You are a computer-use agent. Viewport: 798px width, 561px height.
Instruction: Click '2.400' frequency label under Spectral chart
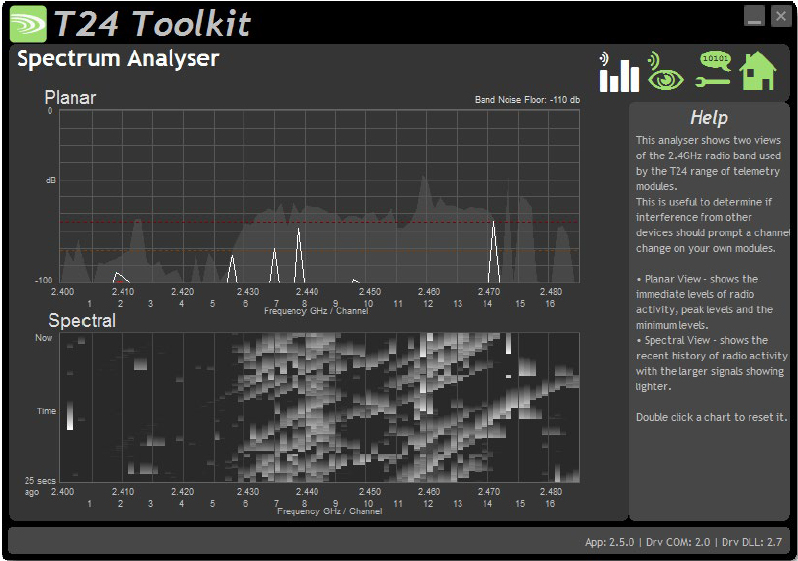[62, 492]
